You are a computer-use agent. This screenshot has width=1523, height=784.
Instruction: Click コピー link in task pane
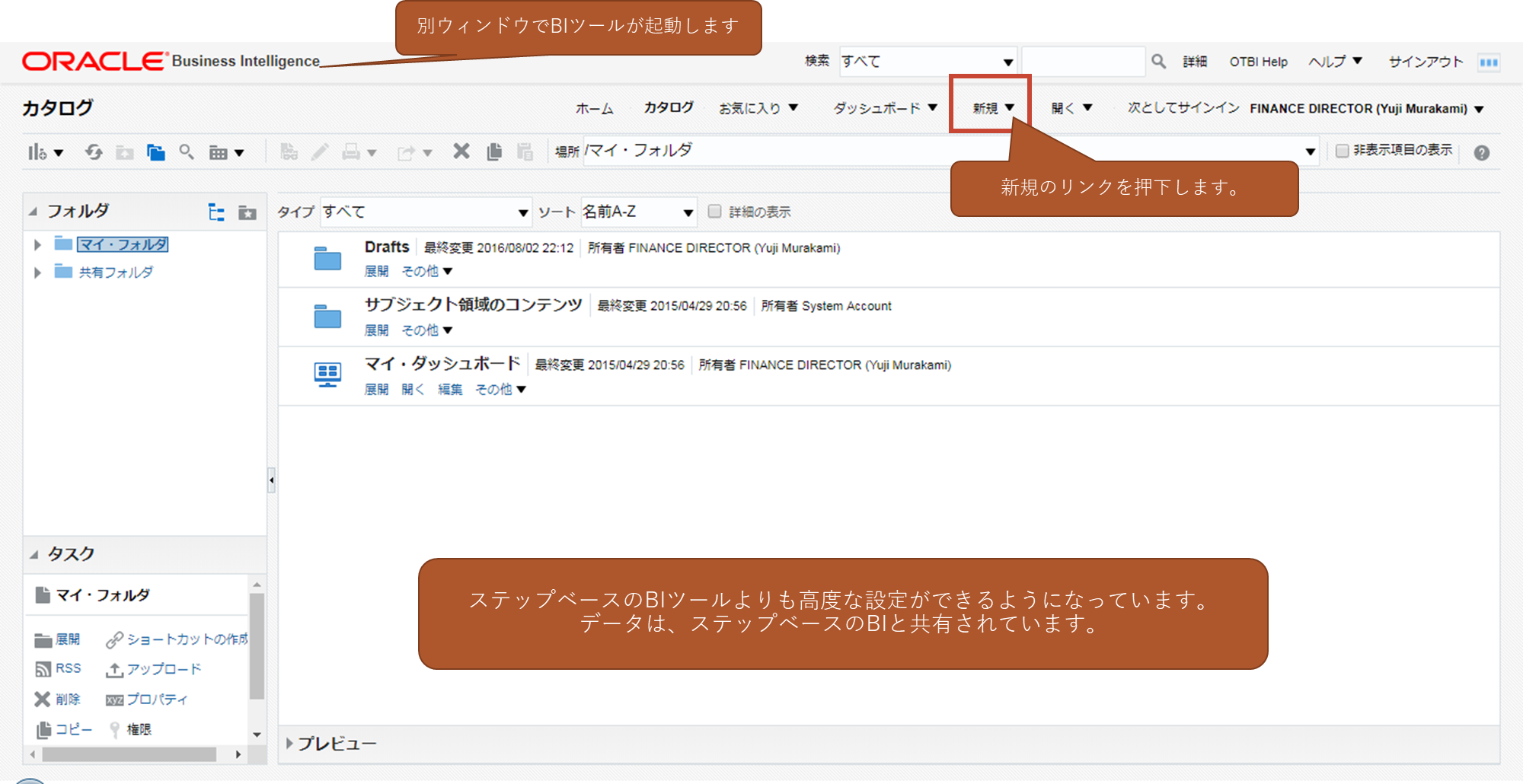click(74, 729)
